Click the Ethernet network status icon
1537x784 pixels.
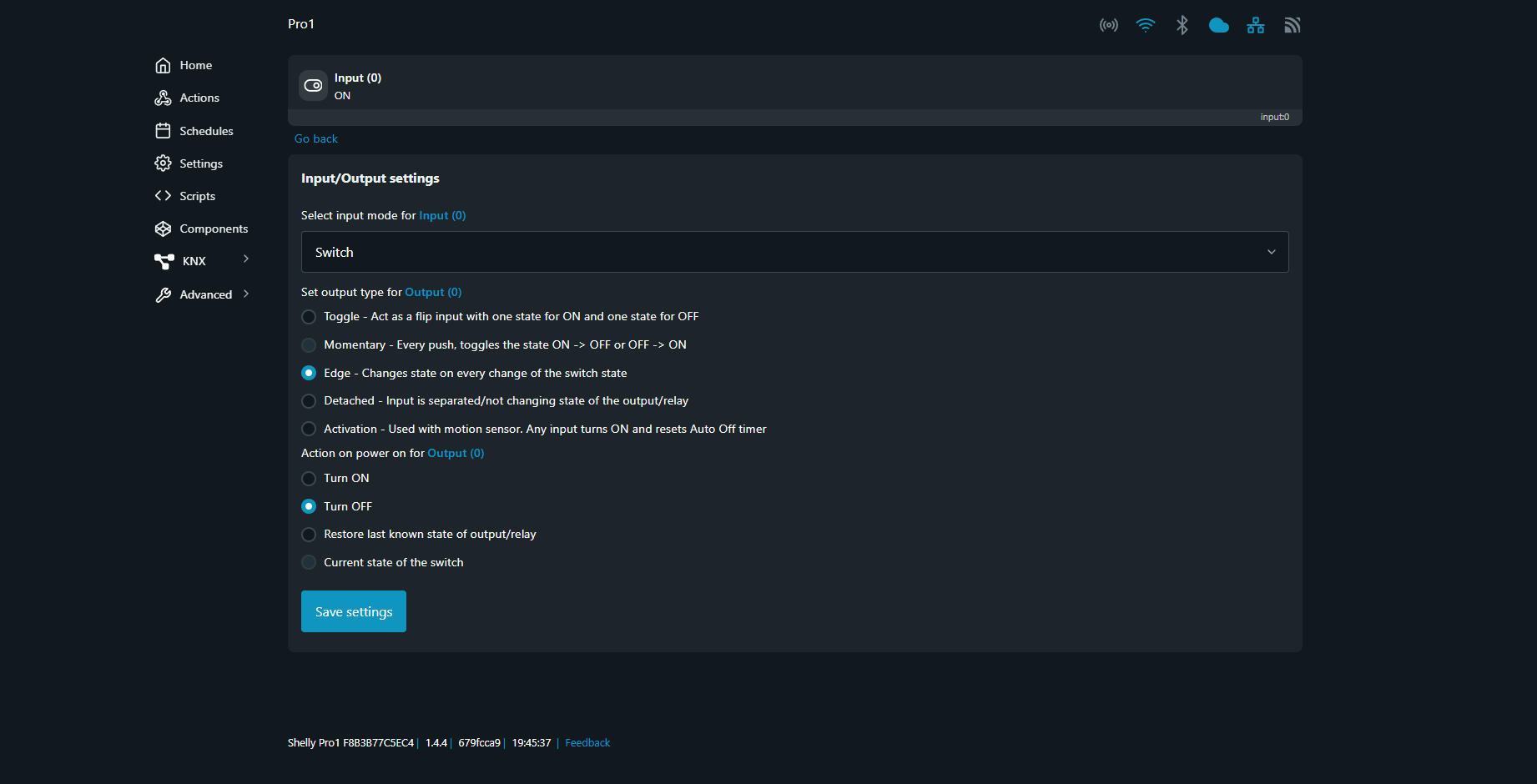point(1256,25)
